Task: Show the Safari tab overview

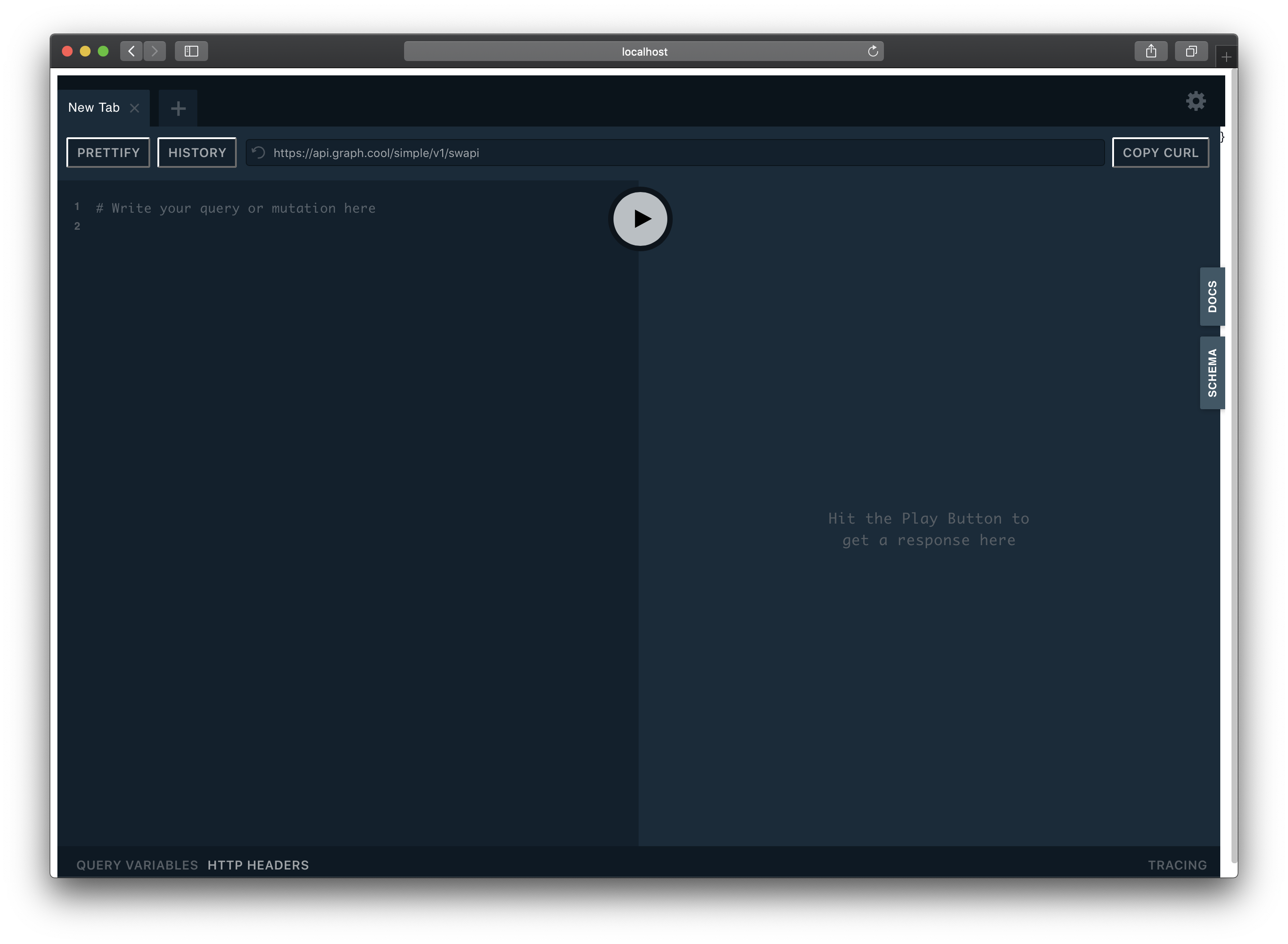Action: point(1191,52)
